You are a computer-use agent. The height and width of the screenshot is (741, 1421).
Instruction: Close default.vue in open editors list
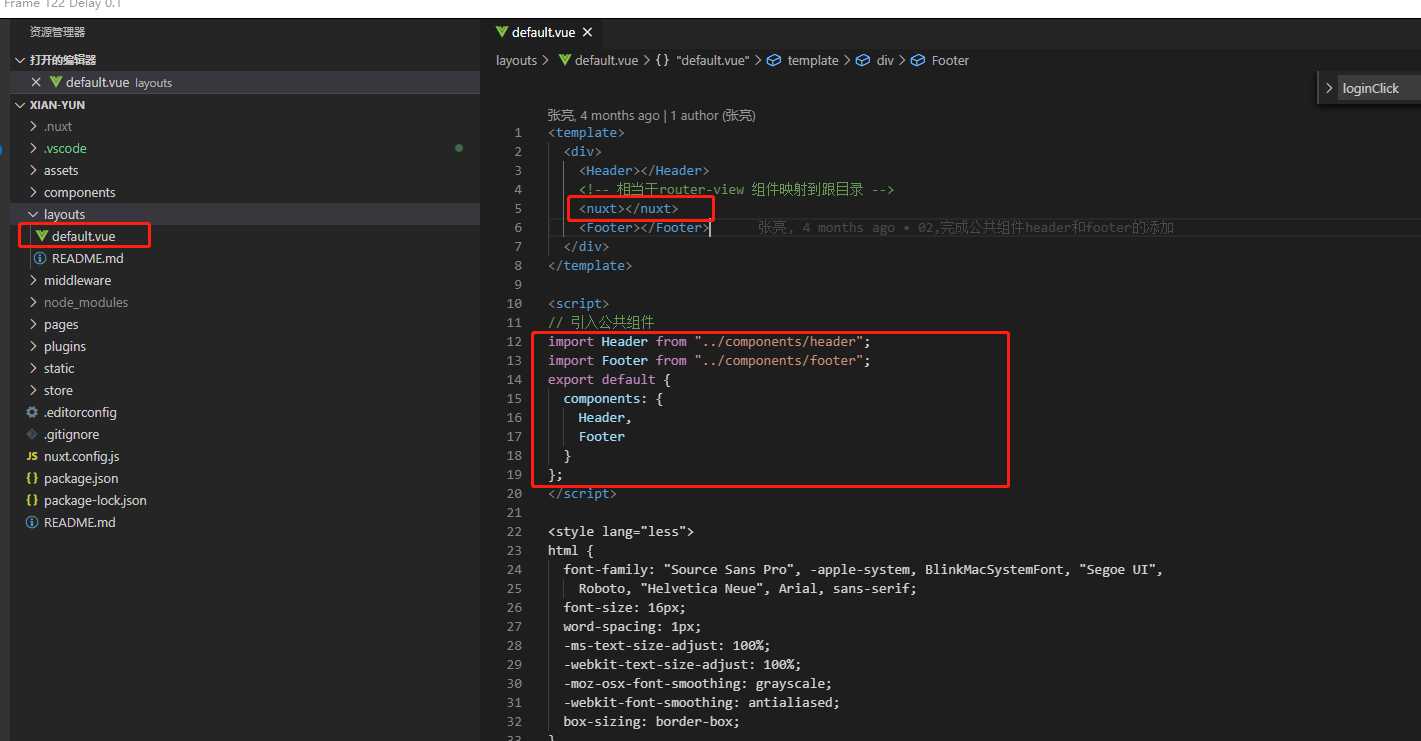click(x=36, y=82)
